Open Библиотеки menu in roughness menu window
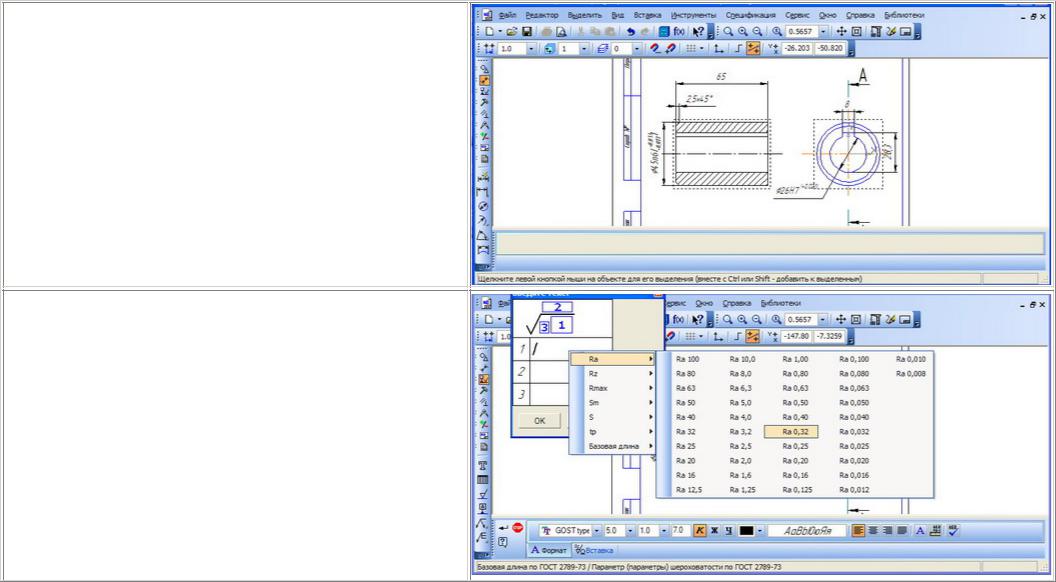The width and height of the screenshot is (1056, 582). (780, 303)
